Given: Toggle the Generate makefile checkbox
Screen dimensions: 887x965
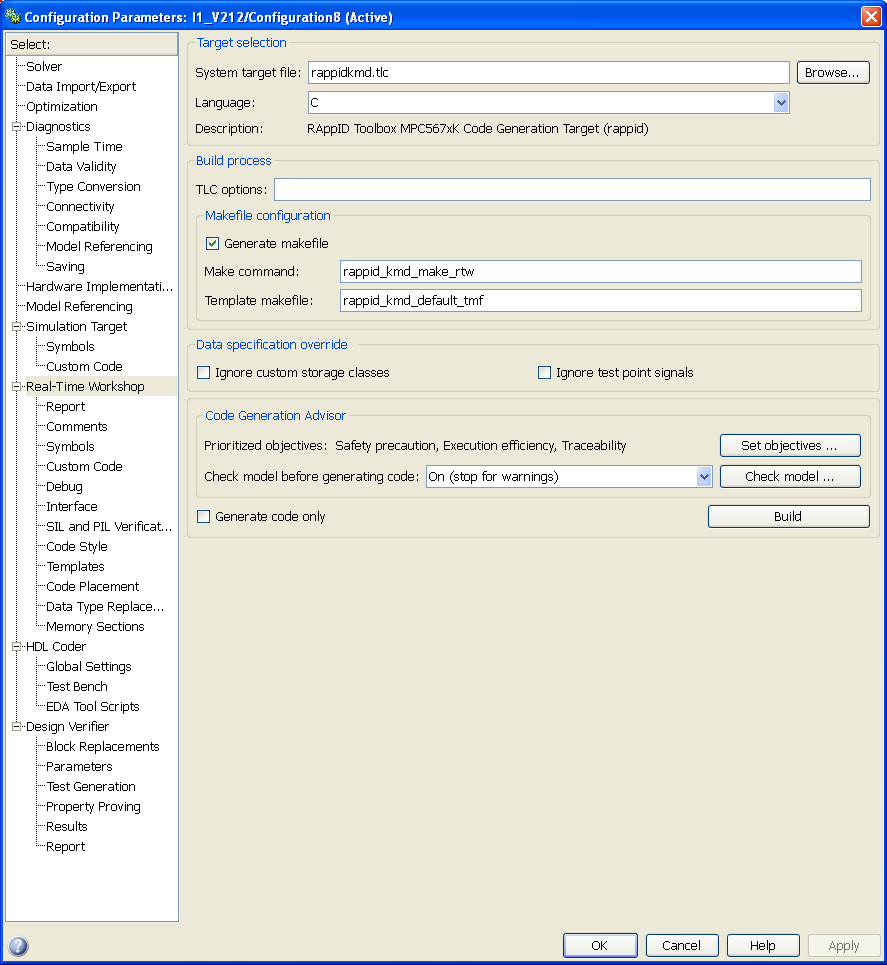Looking at the screenshot, I should pos(212,243).
